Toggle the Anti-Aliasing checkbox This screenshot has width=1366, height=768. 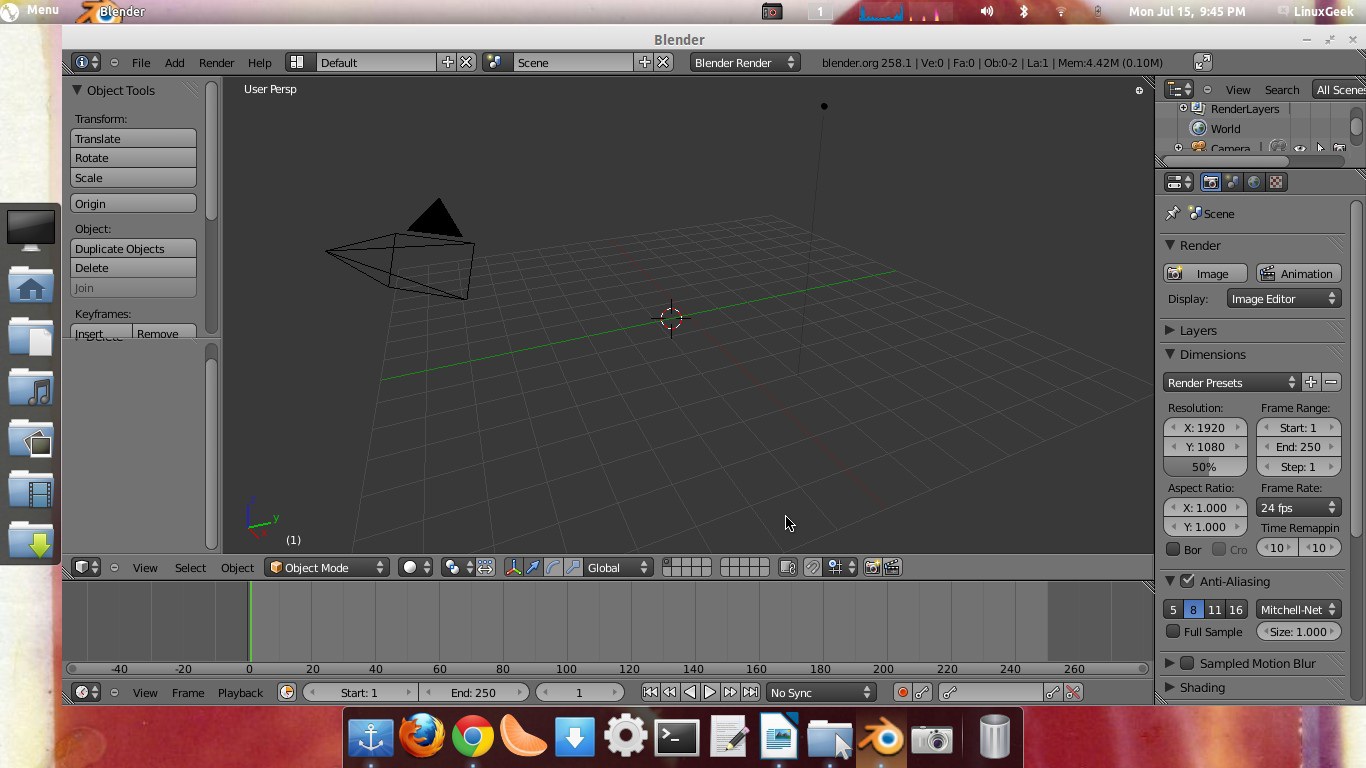(x=1187, y=581)
